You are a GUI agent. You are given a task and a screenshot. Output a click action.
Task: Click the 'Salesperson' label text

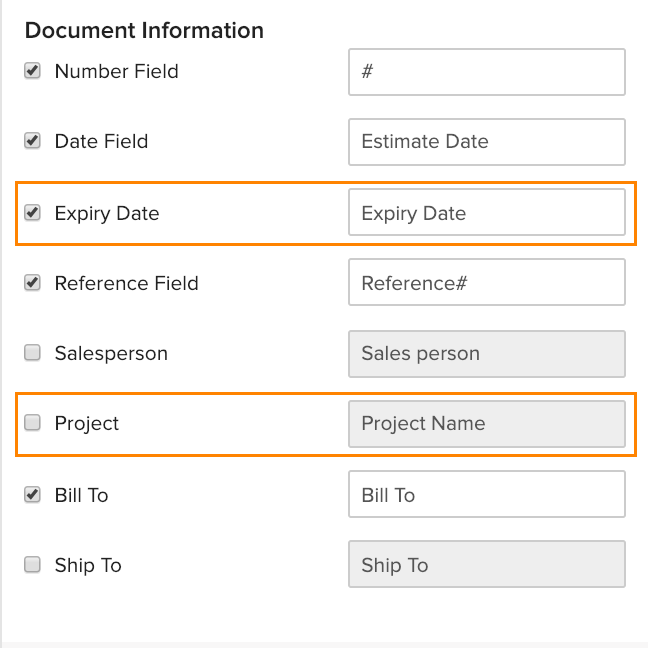111,353
